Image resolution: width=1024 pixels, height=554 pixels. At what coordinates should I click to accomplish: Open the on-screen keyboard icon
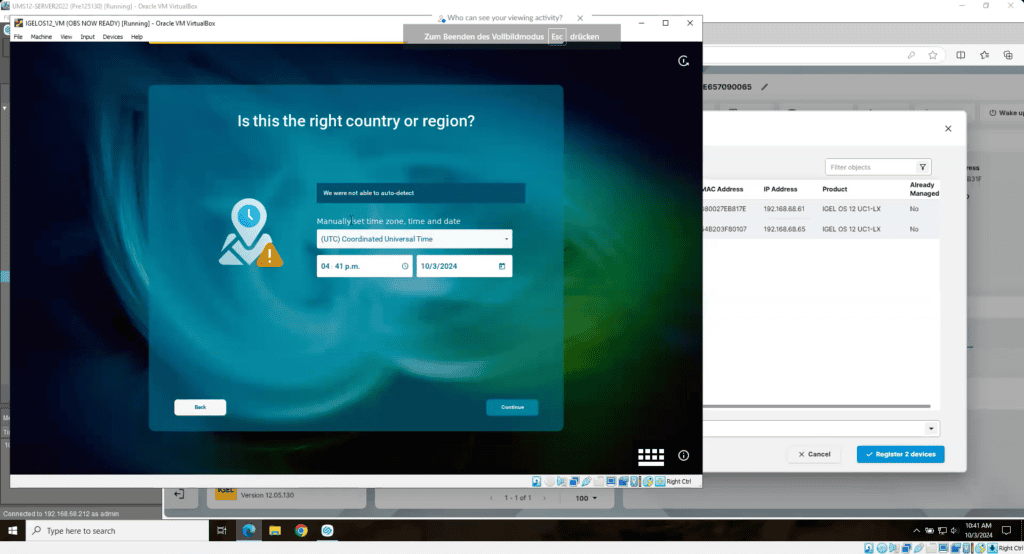[x=650, y=456]
